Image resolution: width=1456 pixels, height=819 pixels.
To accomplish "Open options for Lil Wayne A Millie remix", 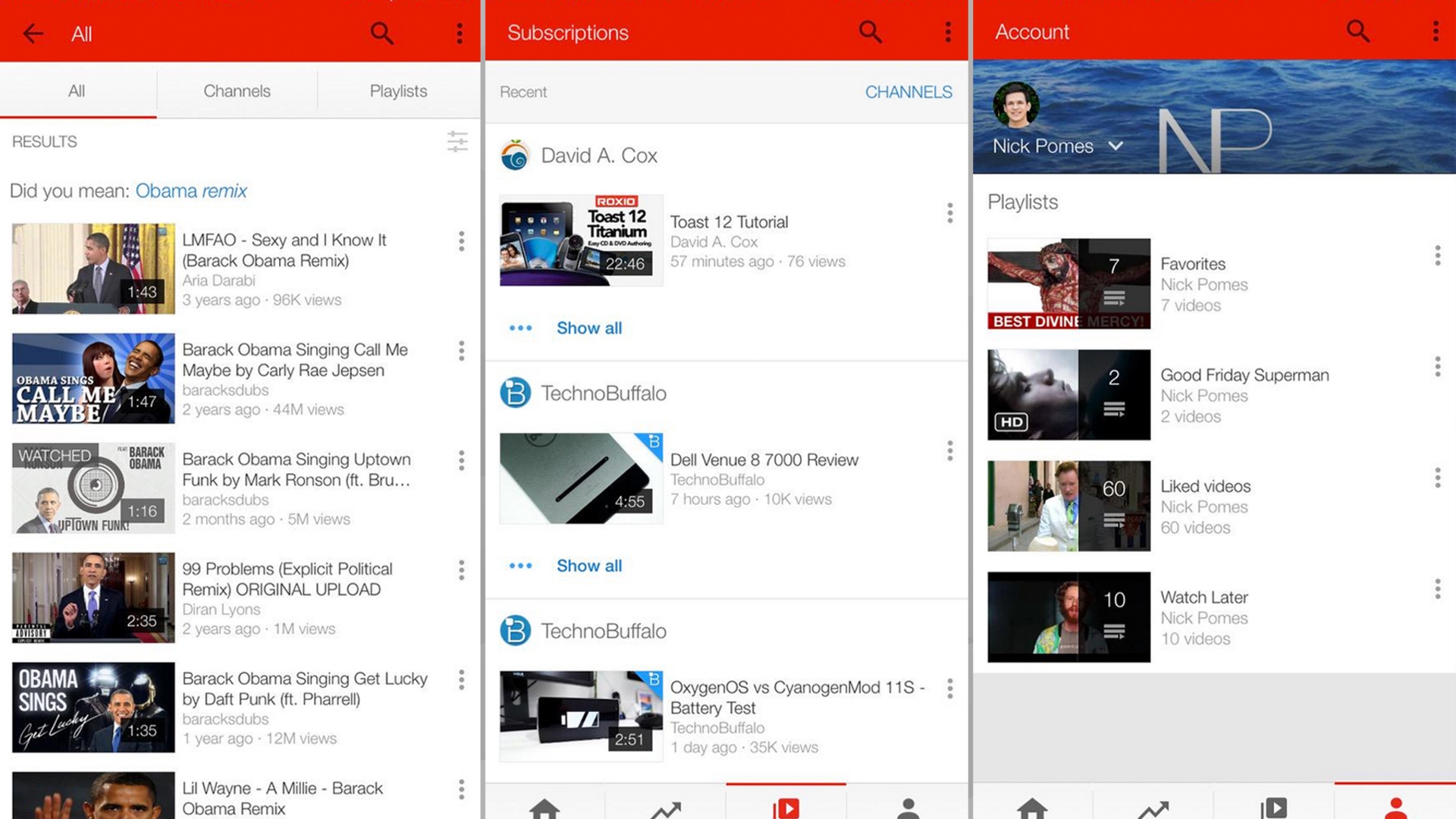I will point(461,789).
